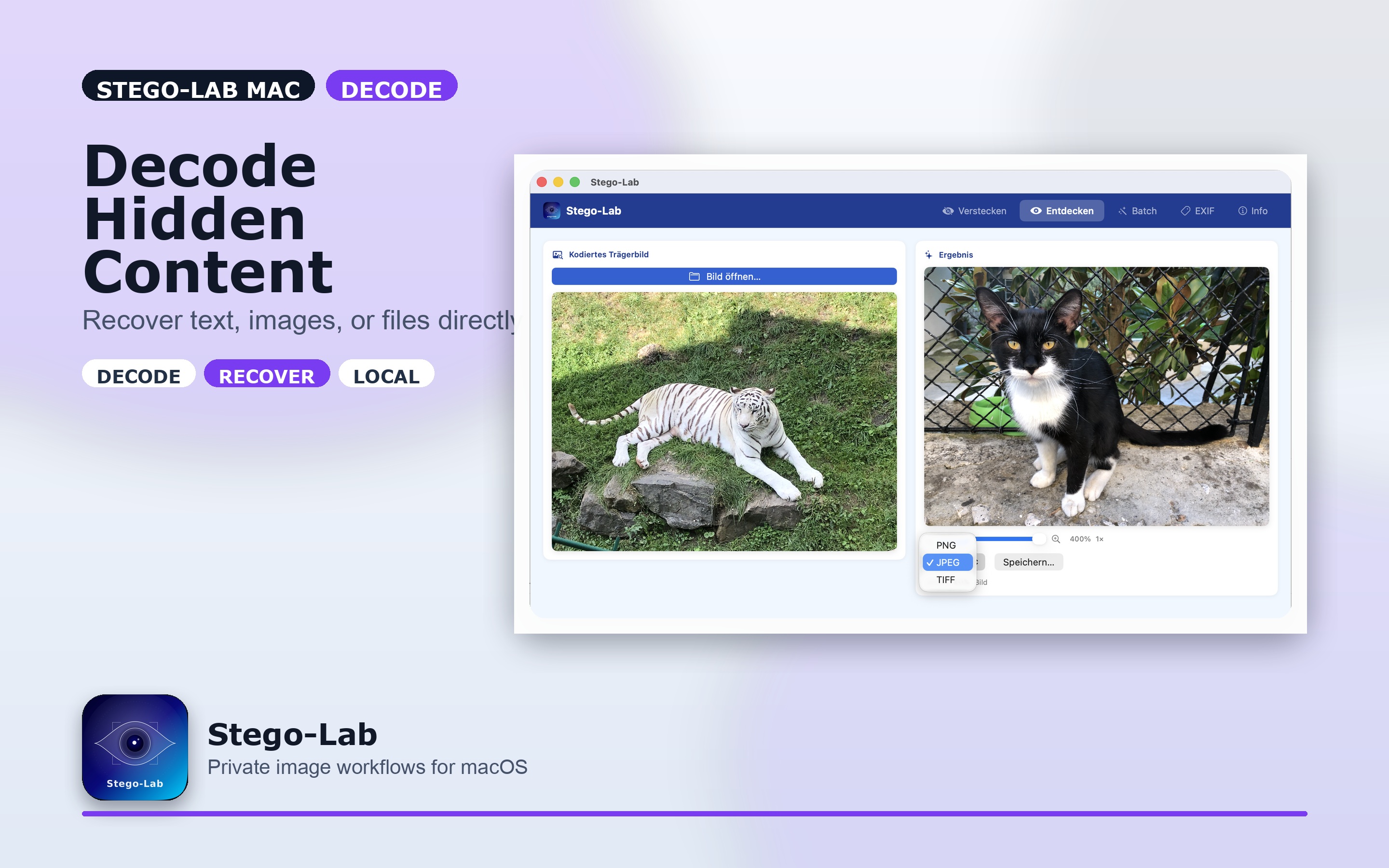Click the STEGO-LAB MAC badge

tap(199, 85)
